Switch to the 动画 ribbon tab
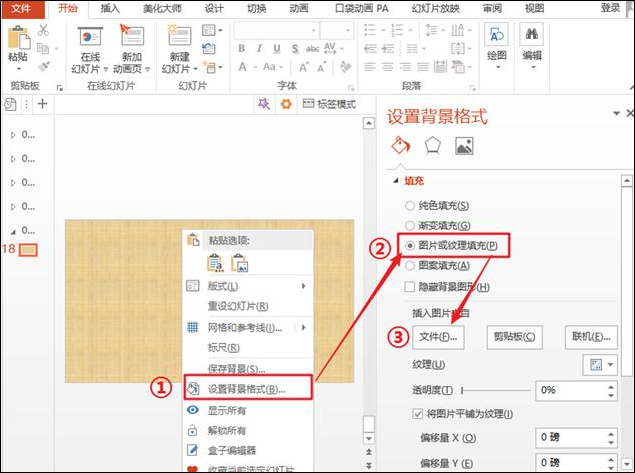635x473 pixels. 298,8
